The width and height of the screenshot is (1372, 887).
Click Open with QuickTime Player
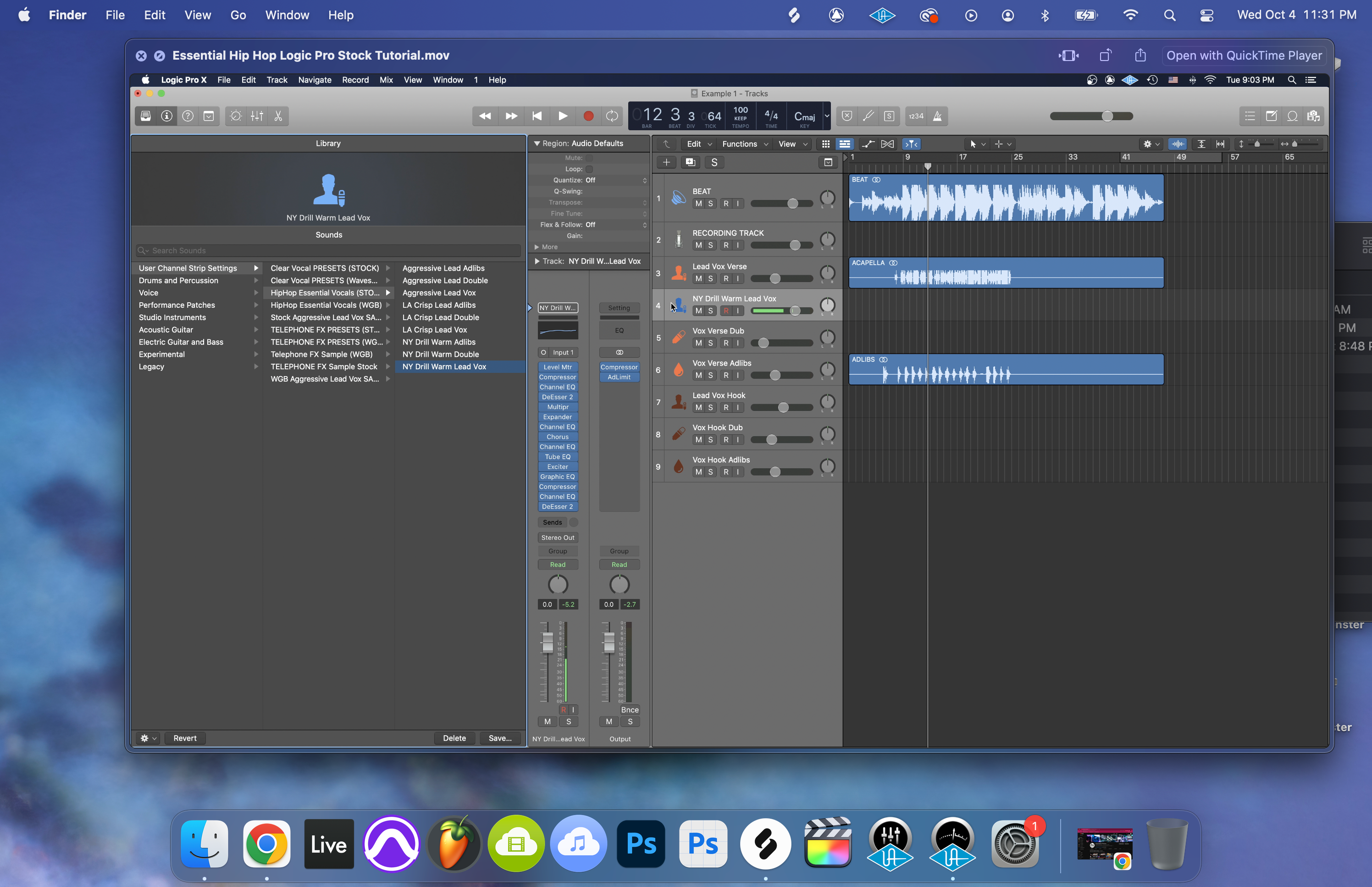1244,56
